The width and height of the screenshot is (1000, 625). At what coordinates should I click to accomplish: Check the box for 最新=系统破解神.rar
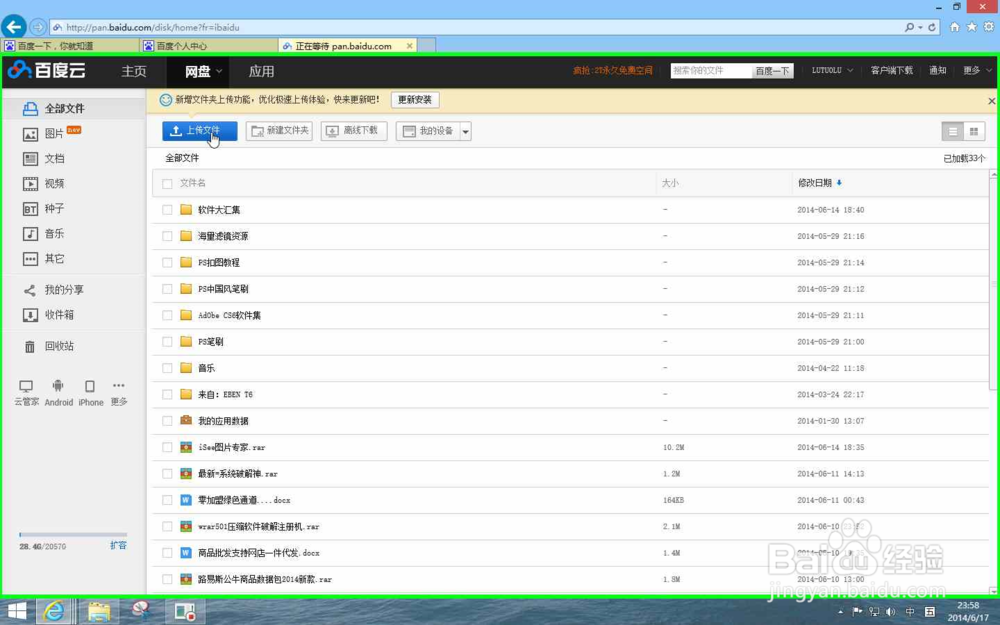pos(167,474)
